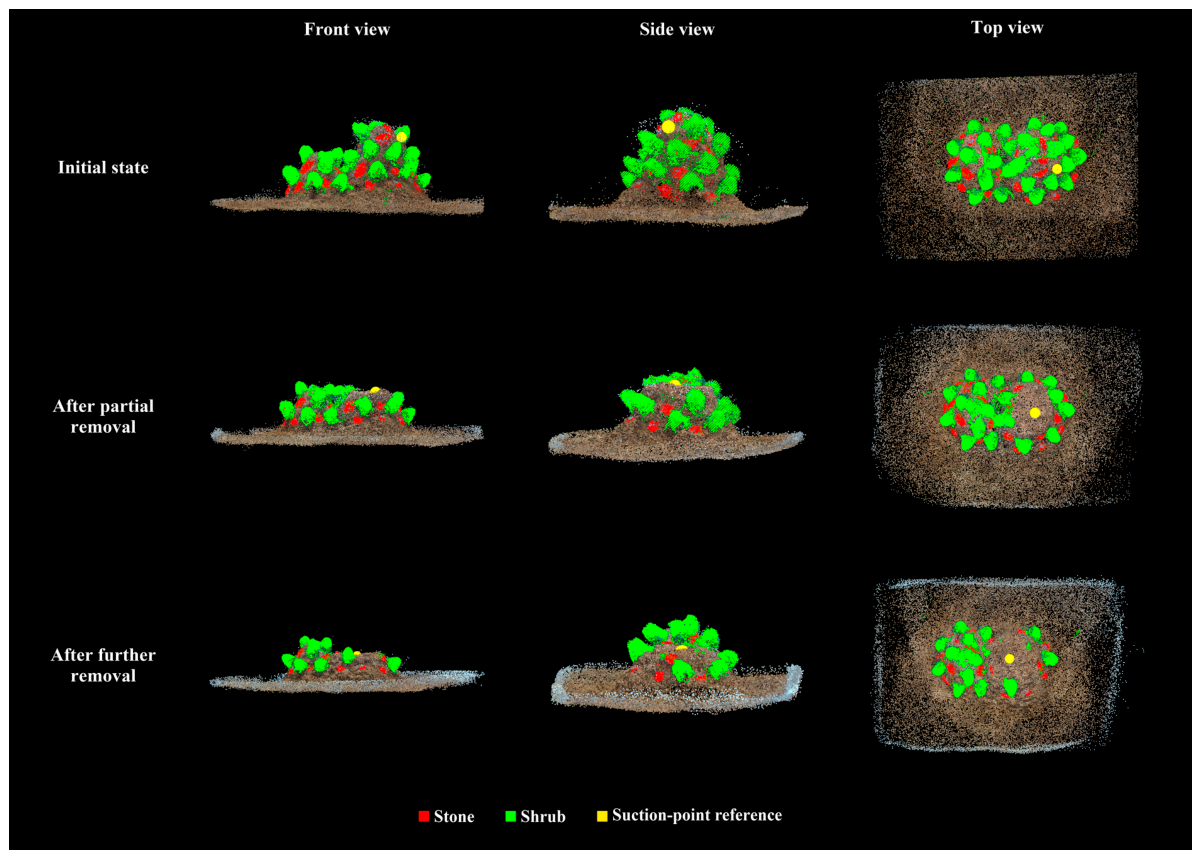Viewport: 1200px width, 856px height.
Task: Open the Initial state top view point cloud
Action: [x=1008, y=166]
